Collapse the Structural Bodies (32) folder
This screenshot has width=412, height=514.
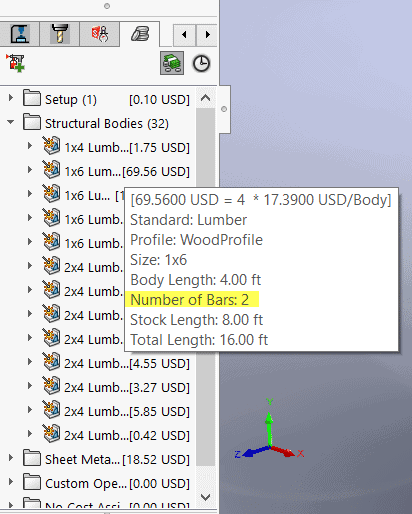point(11,122)
